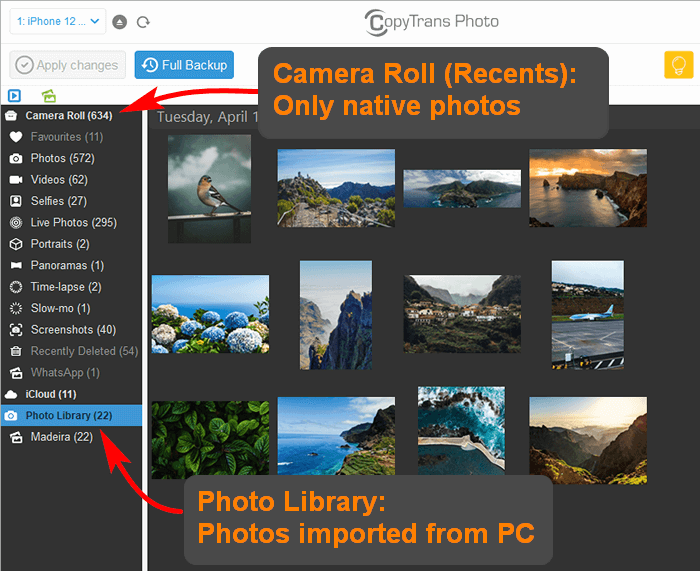The width and height of the screenshot is (700, 571).
Task: Click the capture-frame icon beside Screenshots
Action: [16, 329]
